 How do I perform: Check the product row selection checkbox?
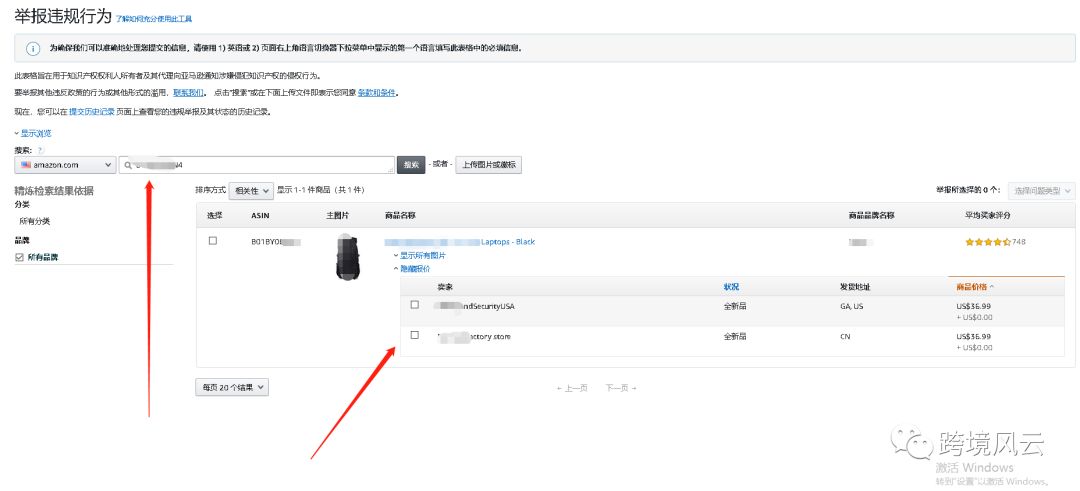213,241
